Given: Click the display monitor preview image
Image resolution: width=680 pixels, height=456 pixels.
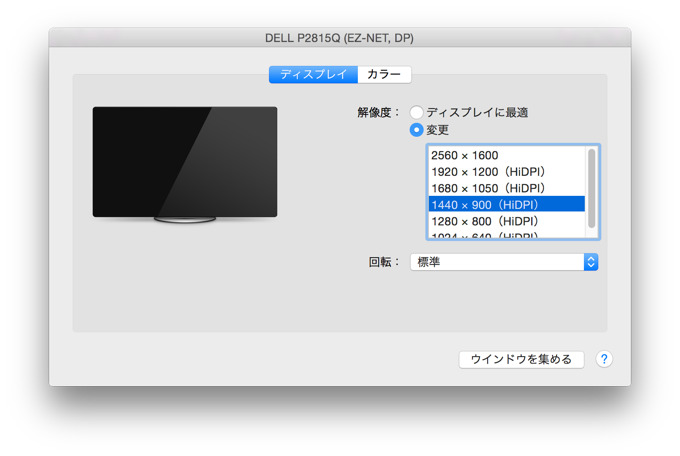Looking at the screenshot, I should click(185, 164).
